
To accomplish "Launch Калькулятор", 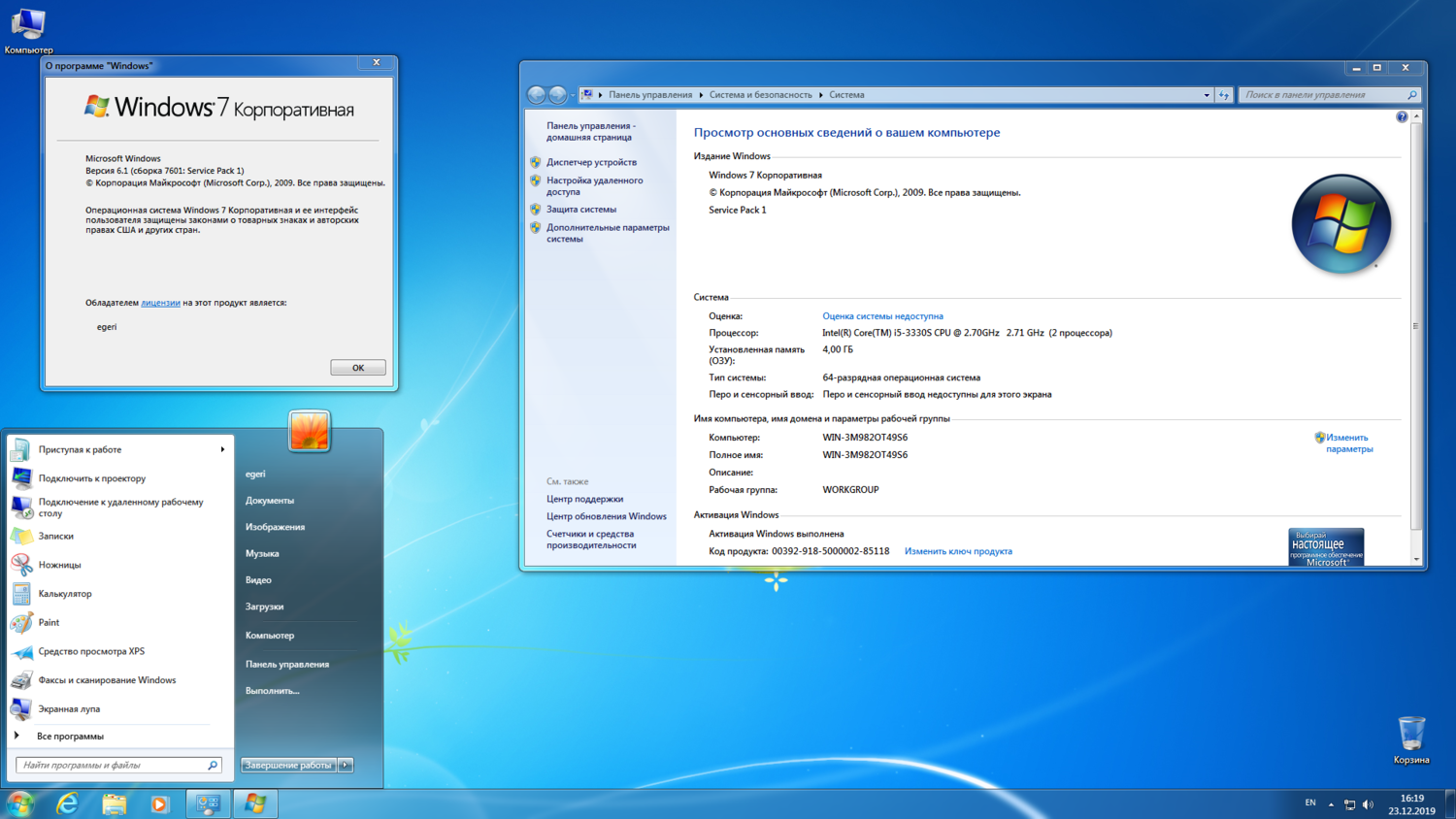I will click(119, 594).
